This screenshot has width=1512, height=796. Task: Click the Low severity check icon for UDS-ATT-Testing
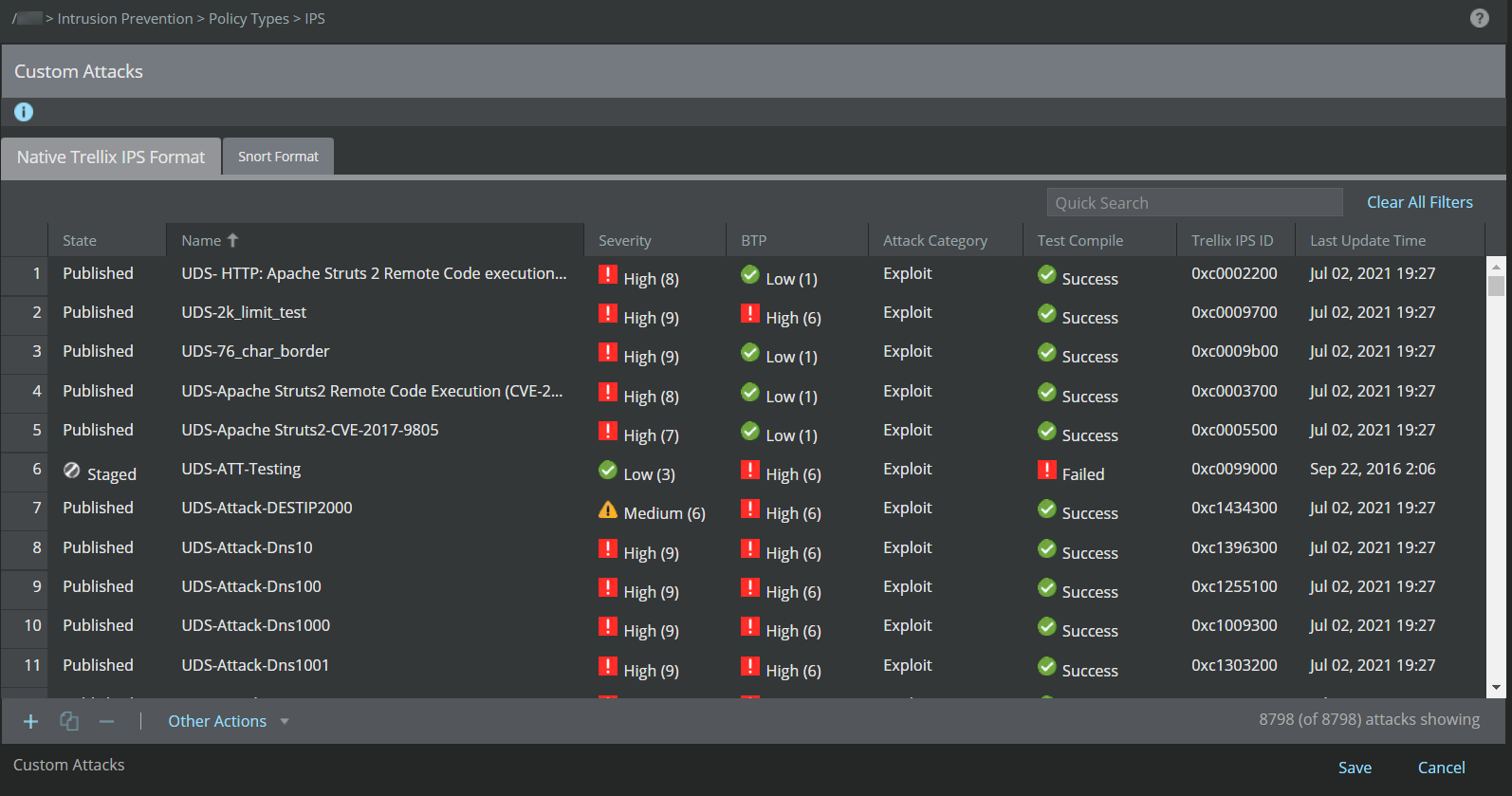(x=608, y=470)
